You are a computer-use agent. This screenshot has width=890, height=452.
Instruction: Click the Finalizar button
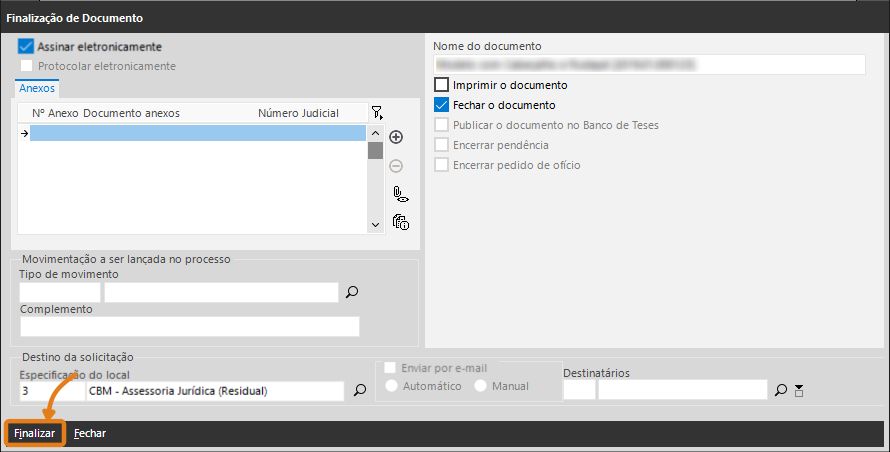(x=35, y=433)
